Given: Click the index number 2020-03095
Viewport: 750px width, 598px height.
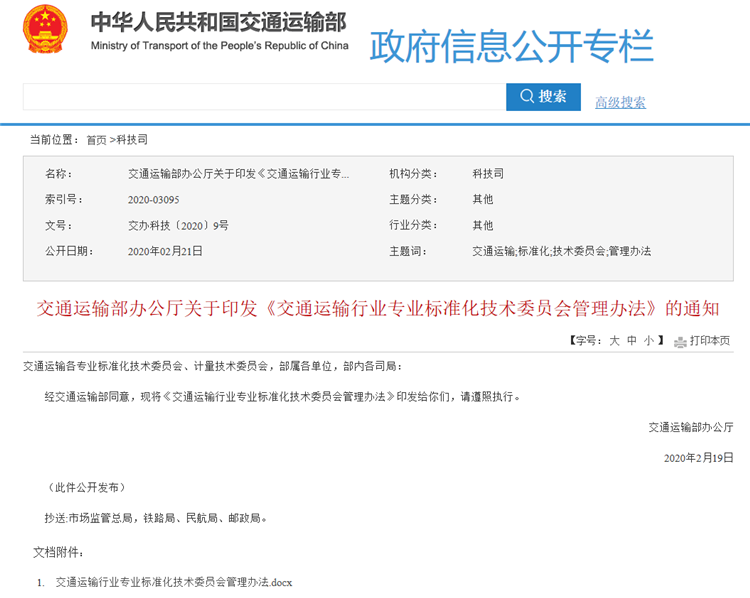Looking at the screenshot, I should click(153, 200).
